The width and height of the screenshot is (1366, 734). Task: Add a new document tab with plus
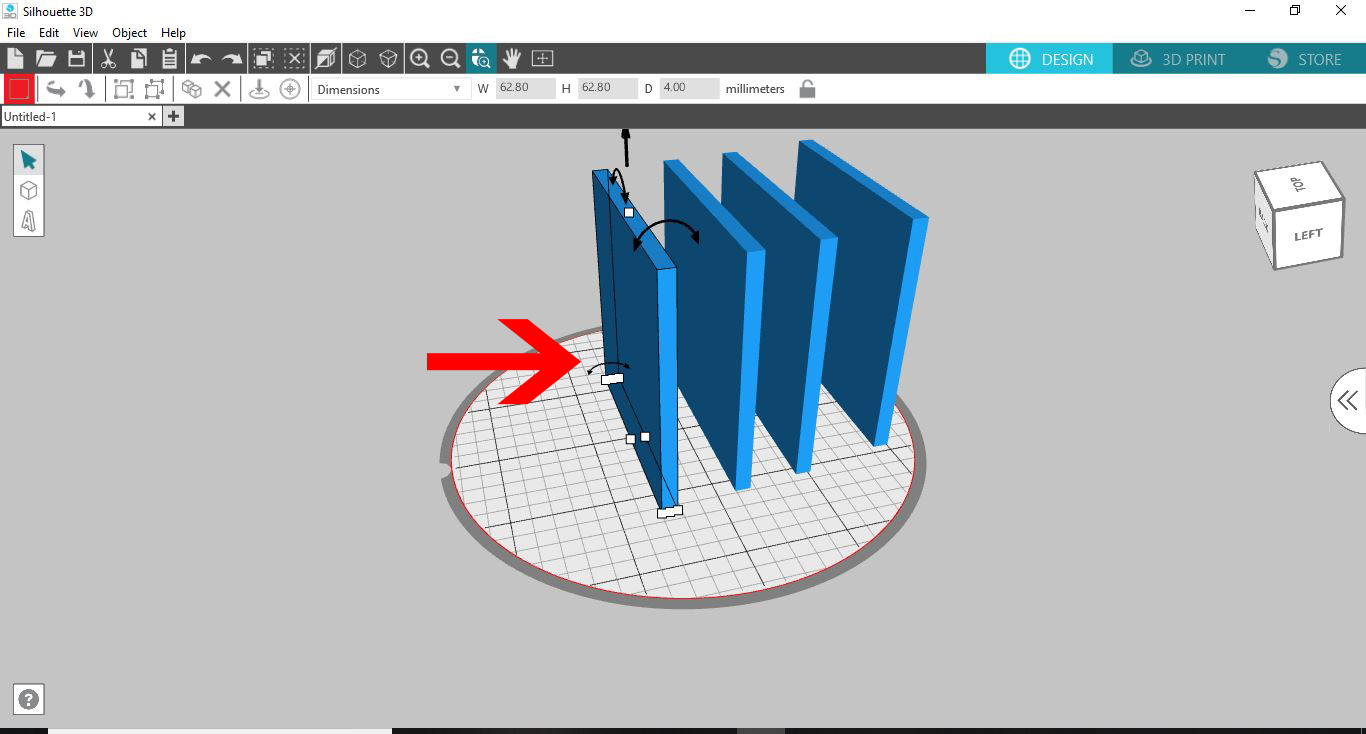(x=173, y=116)
